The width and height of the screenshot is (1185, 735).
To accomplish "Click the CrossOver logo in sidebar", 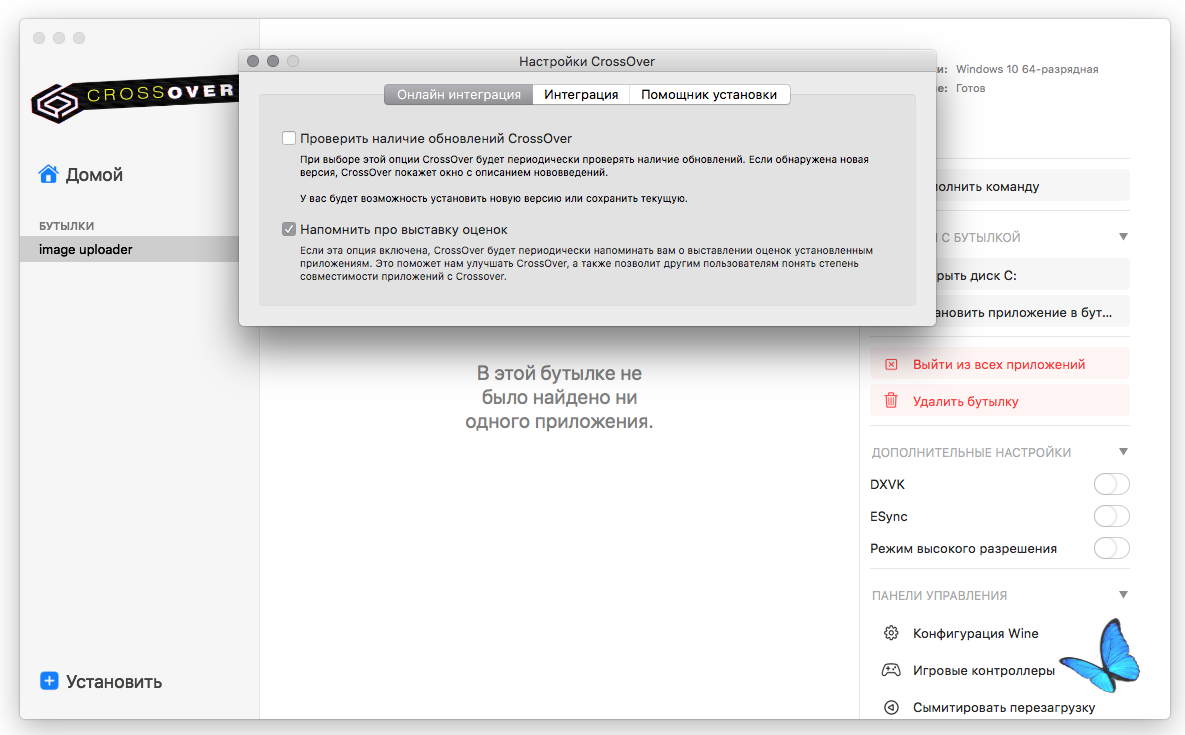I will tap(135, 98).
